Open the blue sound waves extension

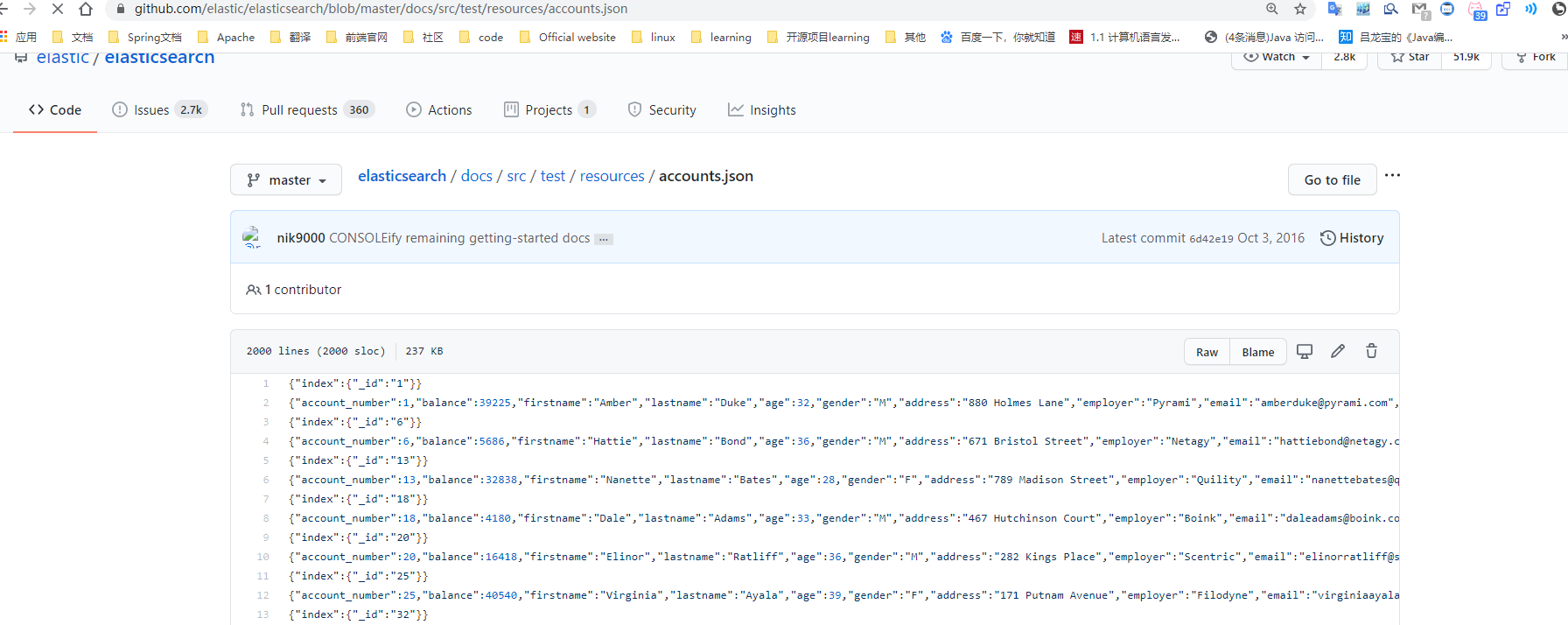click(x=1531, y=9)
